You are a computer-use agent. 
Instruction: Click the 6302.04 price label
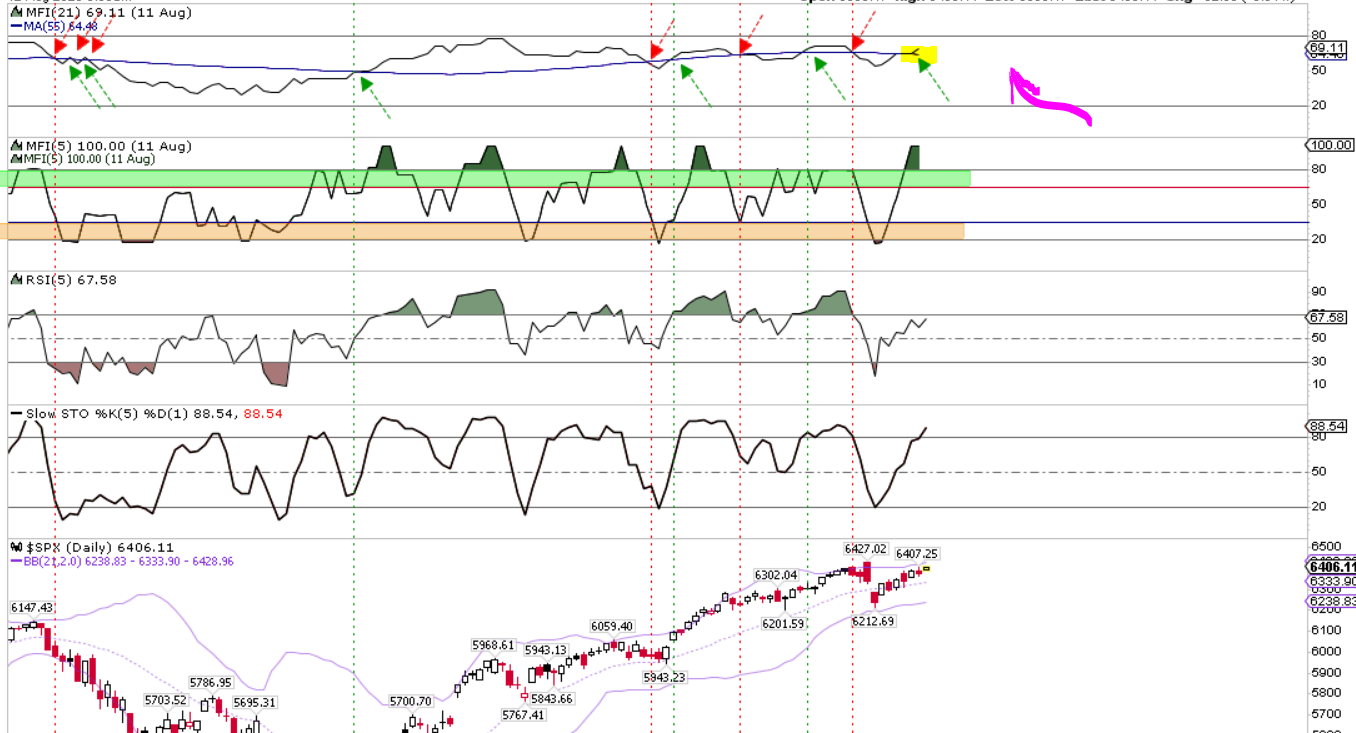click(776, 575)
